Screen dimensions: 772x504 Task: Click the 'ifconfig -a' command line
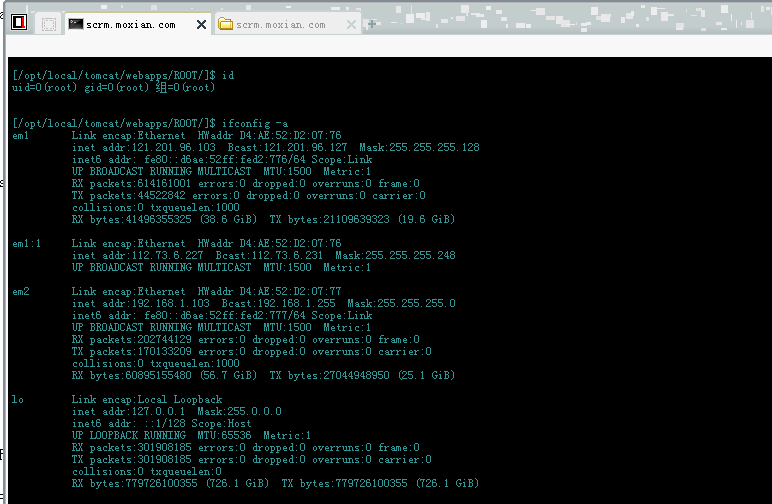tap(150, 124)
